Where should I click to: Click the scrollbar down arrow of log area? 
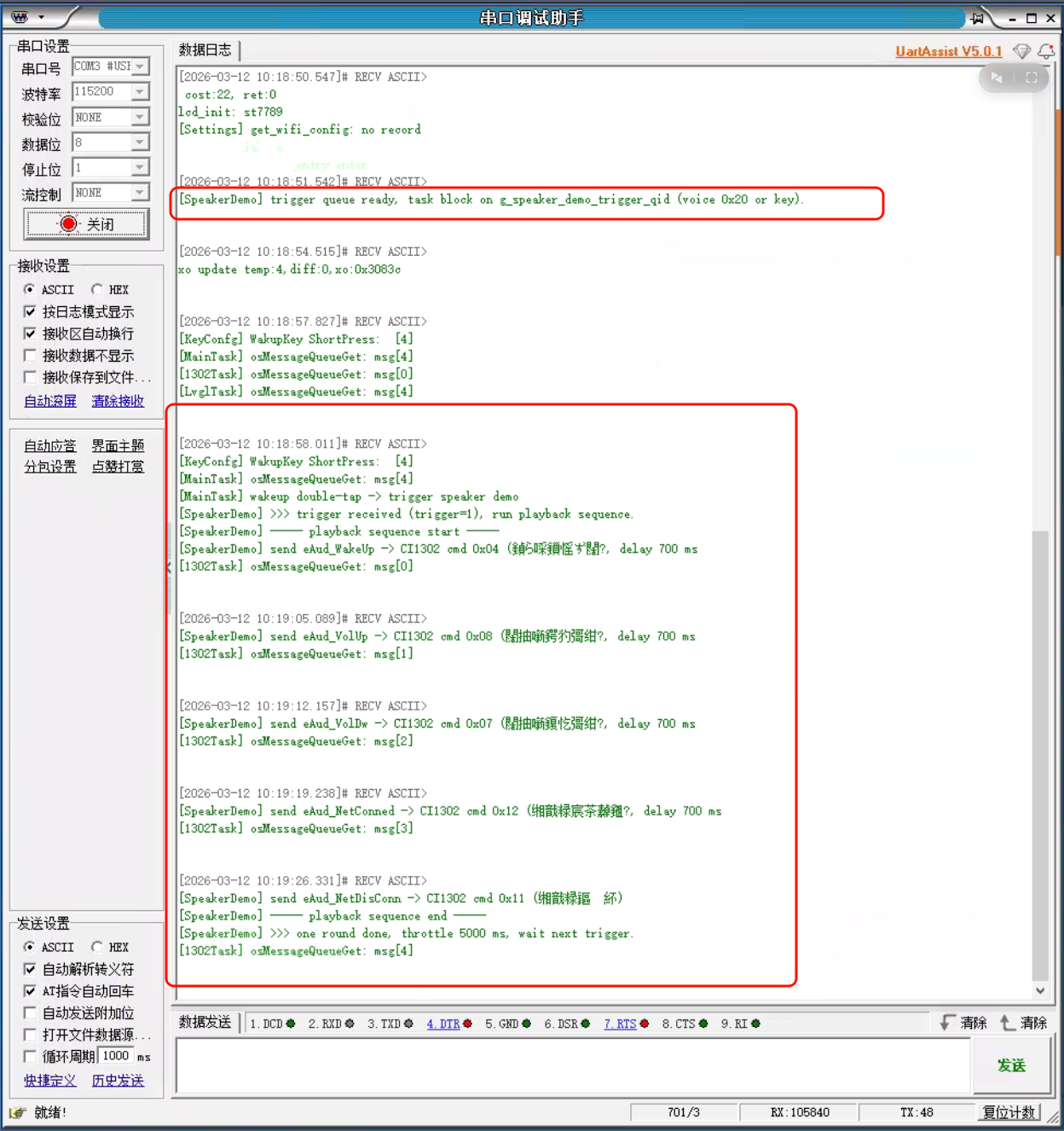click(1040, 991)
